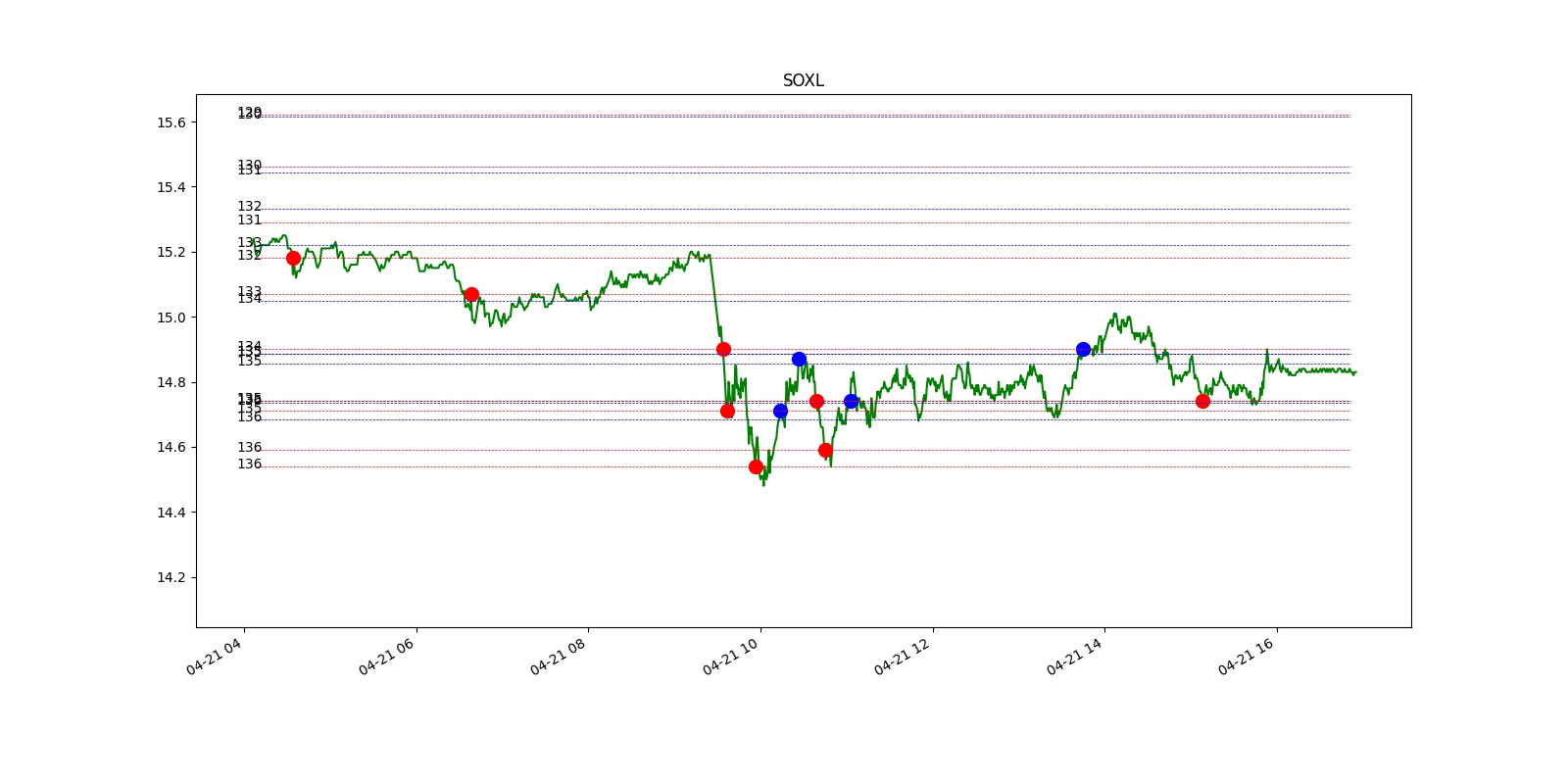Image resolution: width=1568 pixels, height=784 pixels.
Task: Click the 14.4 y-axis tick label
Action: point(171,513)
